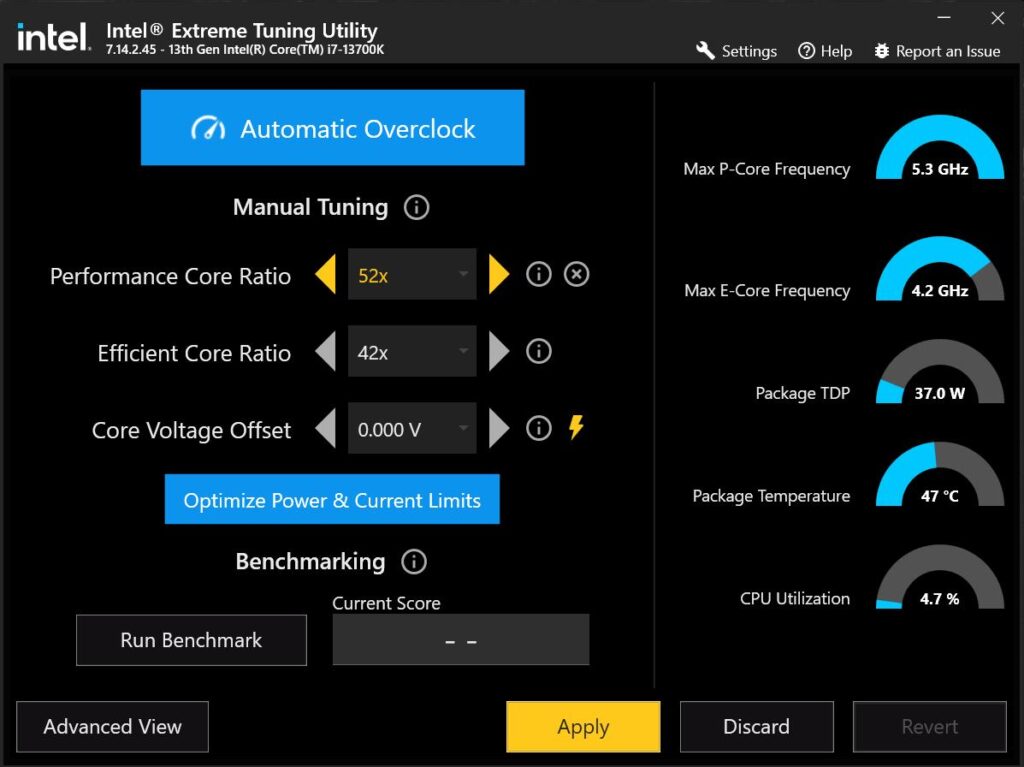Viewport: 1024px width, 767px height.
Task: Minimize the Extreme Tuning Utility window
Action: 944,18
